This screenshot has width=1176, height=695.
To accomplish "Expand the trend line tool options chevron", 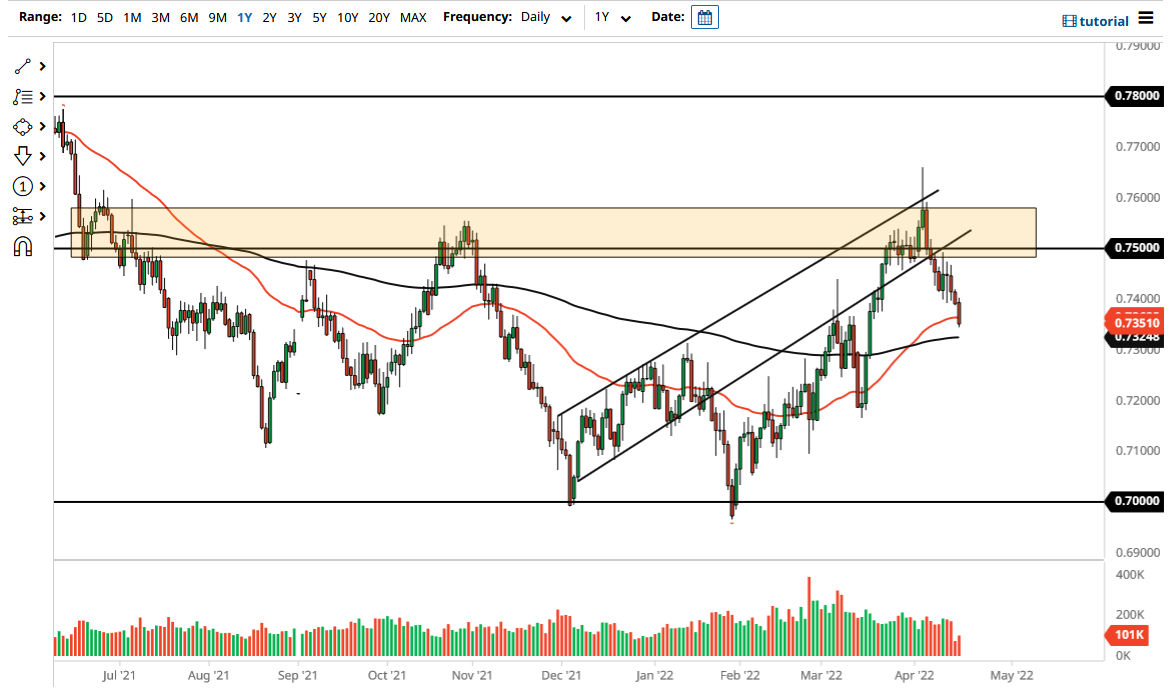I will pyautogui.click(x=41, y=66).
